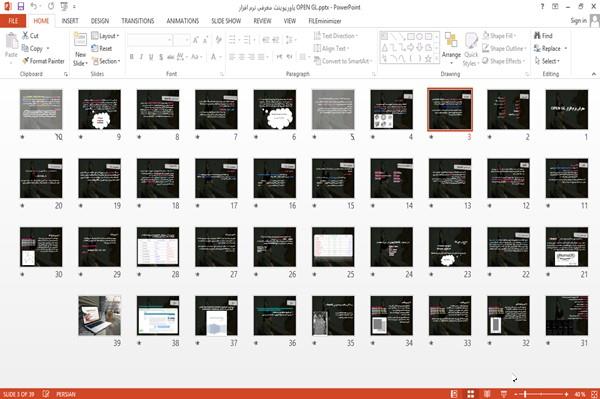Screen dimensions: 600x399
Task: Click the Copy icon
Action: 25,48
